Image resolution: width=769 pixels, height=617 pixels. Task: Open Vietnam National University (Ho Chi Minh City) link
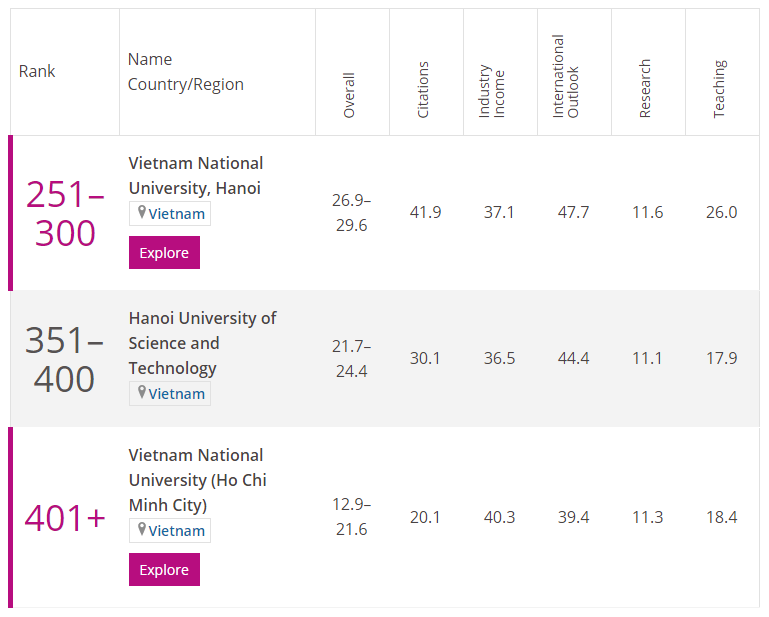(197, 479)
